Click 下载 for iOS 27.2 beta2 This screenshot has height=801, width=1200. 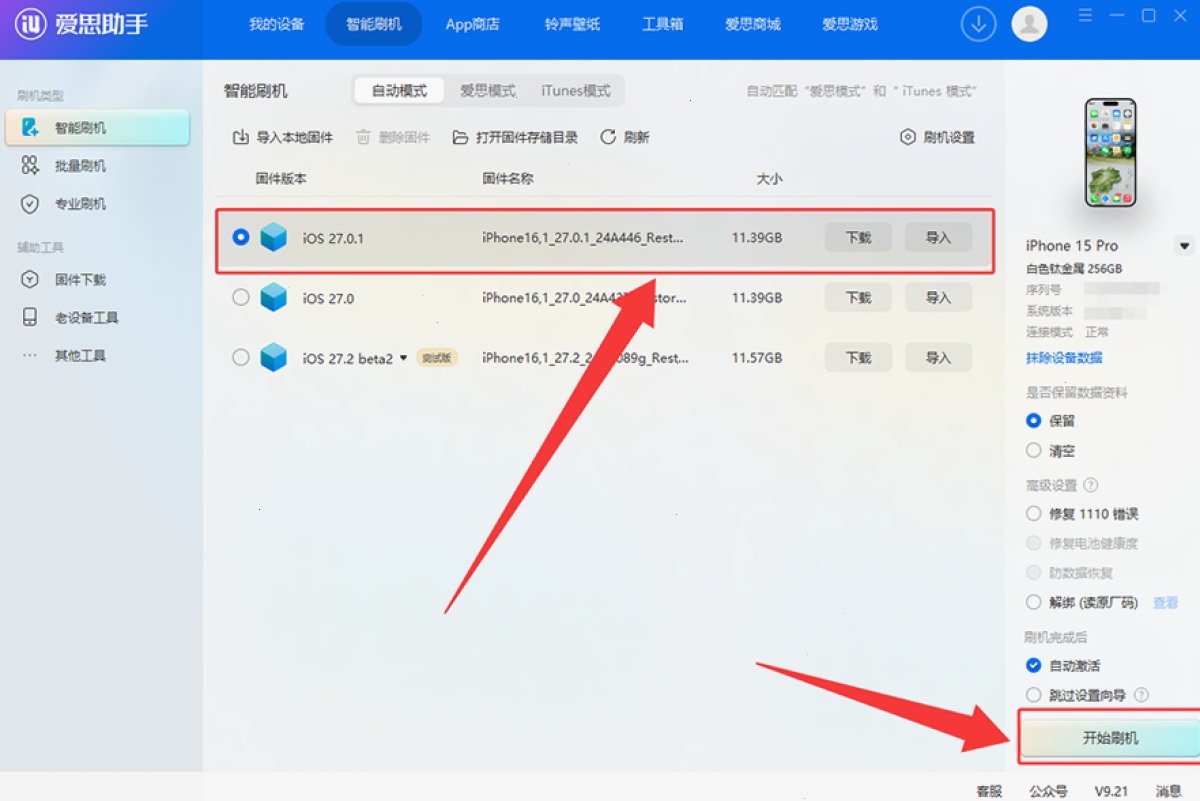pyautogui.click(x=858, y=357)
